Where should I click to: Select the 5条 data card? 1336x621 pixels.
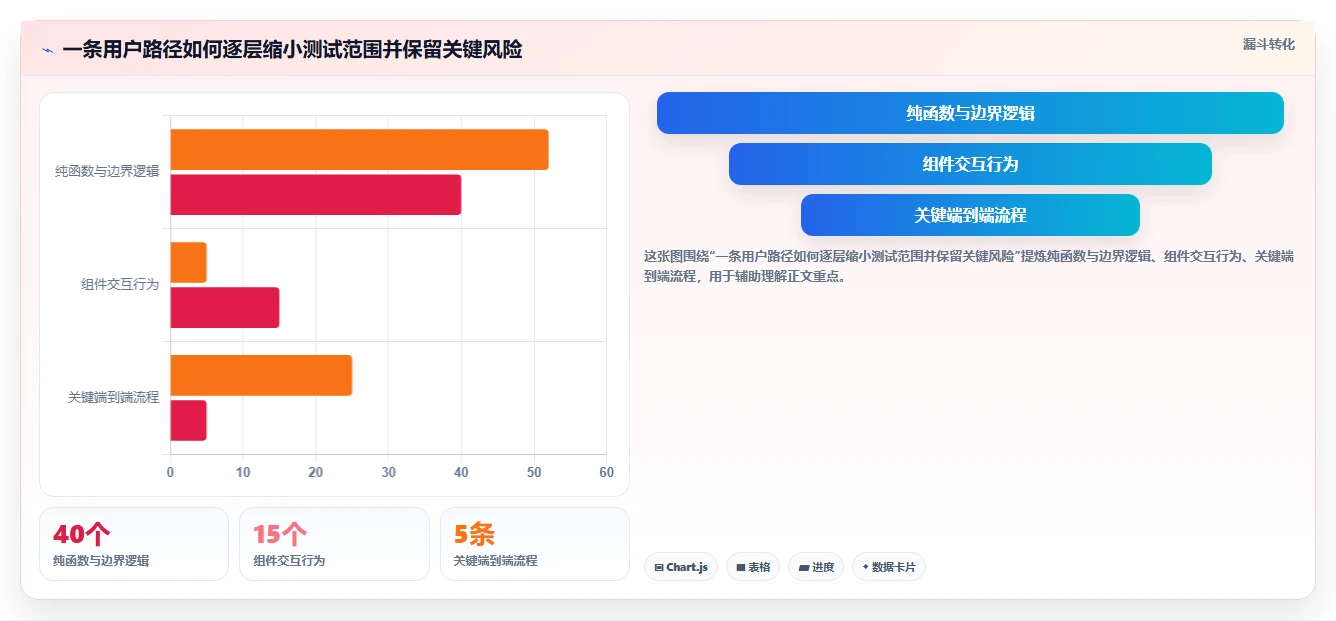click(535, 544)
